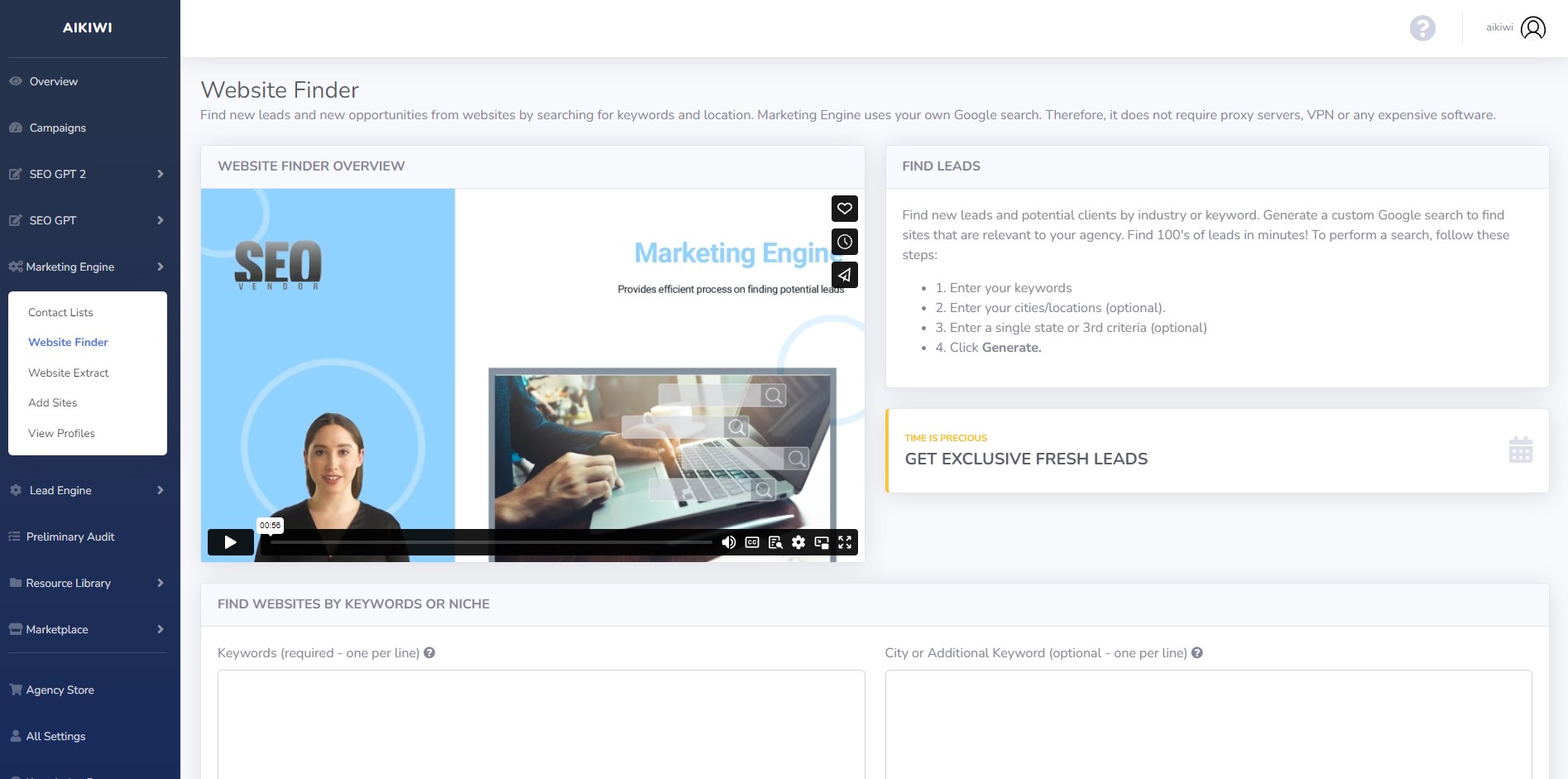Click the Lead Engine gear icon
Image resolution: width=1568 pixels, height=779 pixels.
[x=15, y=490]
